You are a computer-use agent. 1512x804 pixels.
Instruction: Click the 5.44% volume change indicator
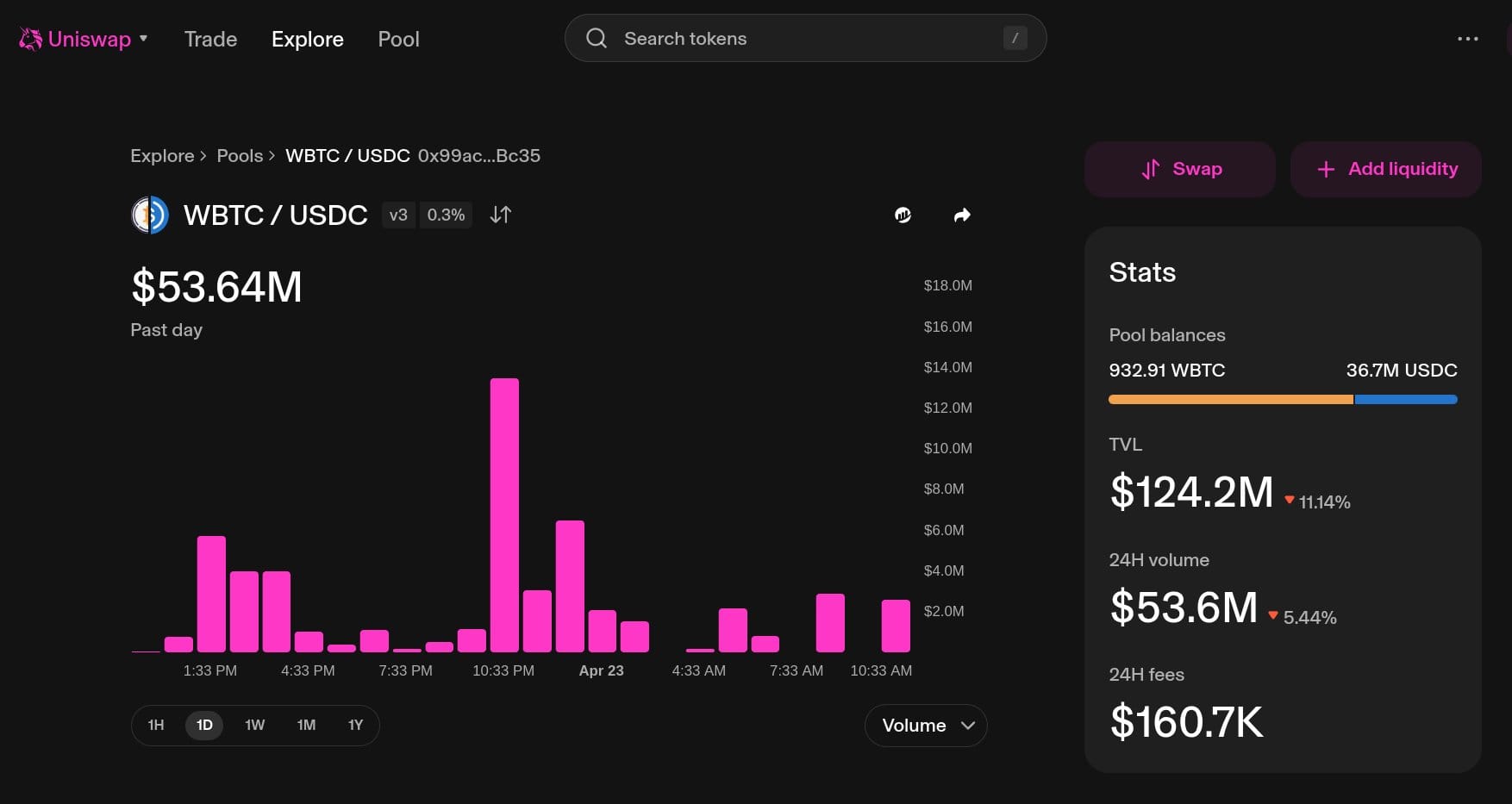point(1302,617)
